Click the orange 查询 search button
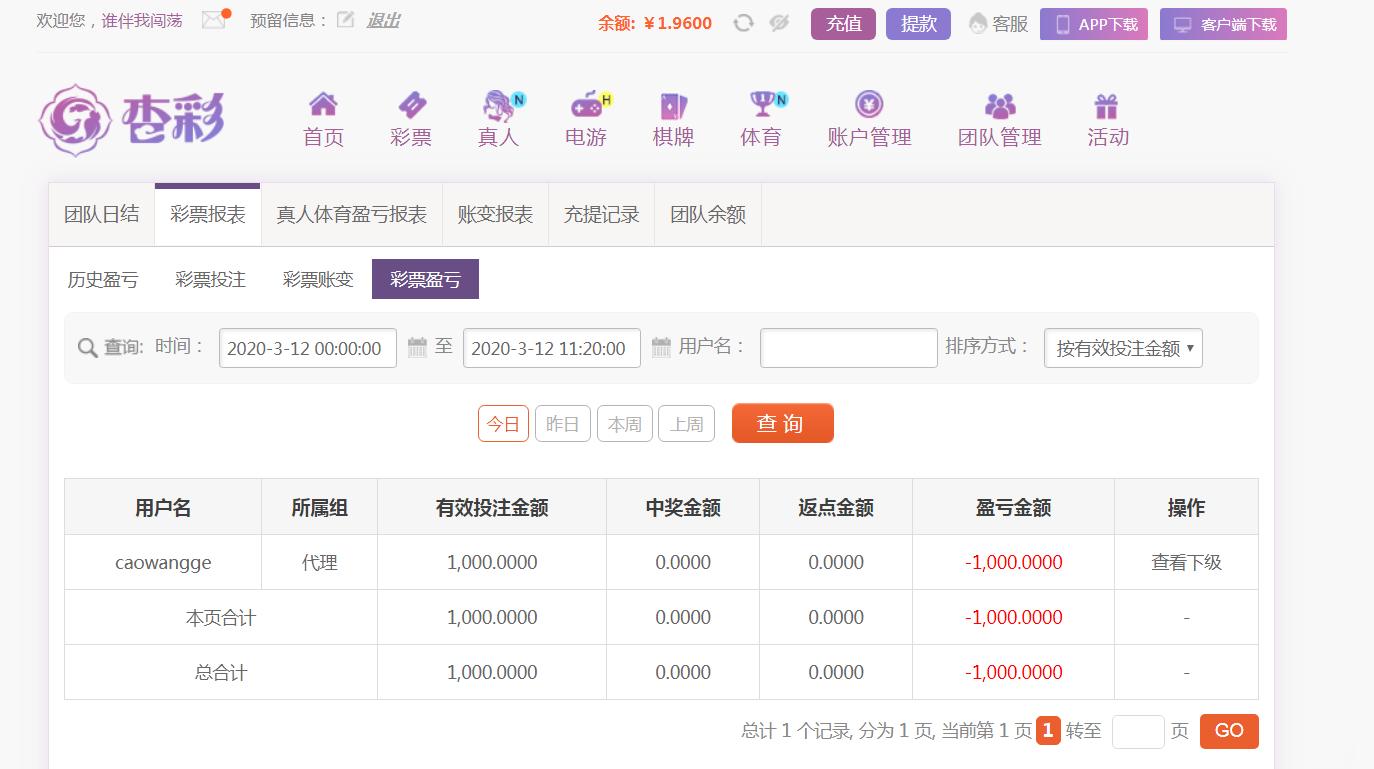1374x769 pixels. 782,423
